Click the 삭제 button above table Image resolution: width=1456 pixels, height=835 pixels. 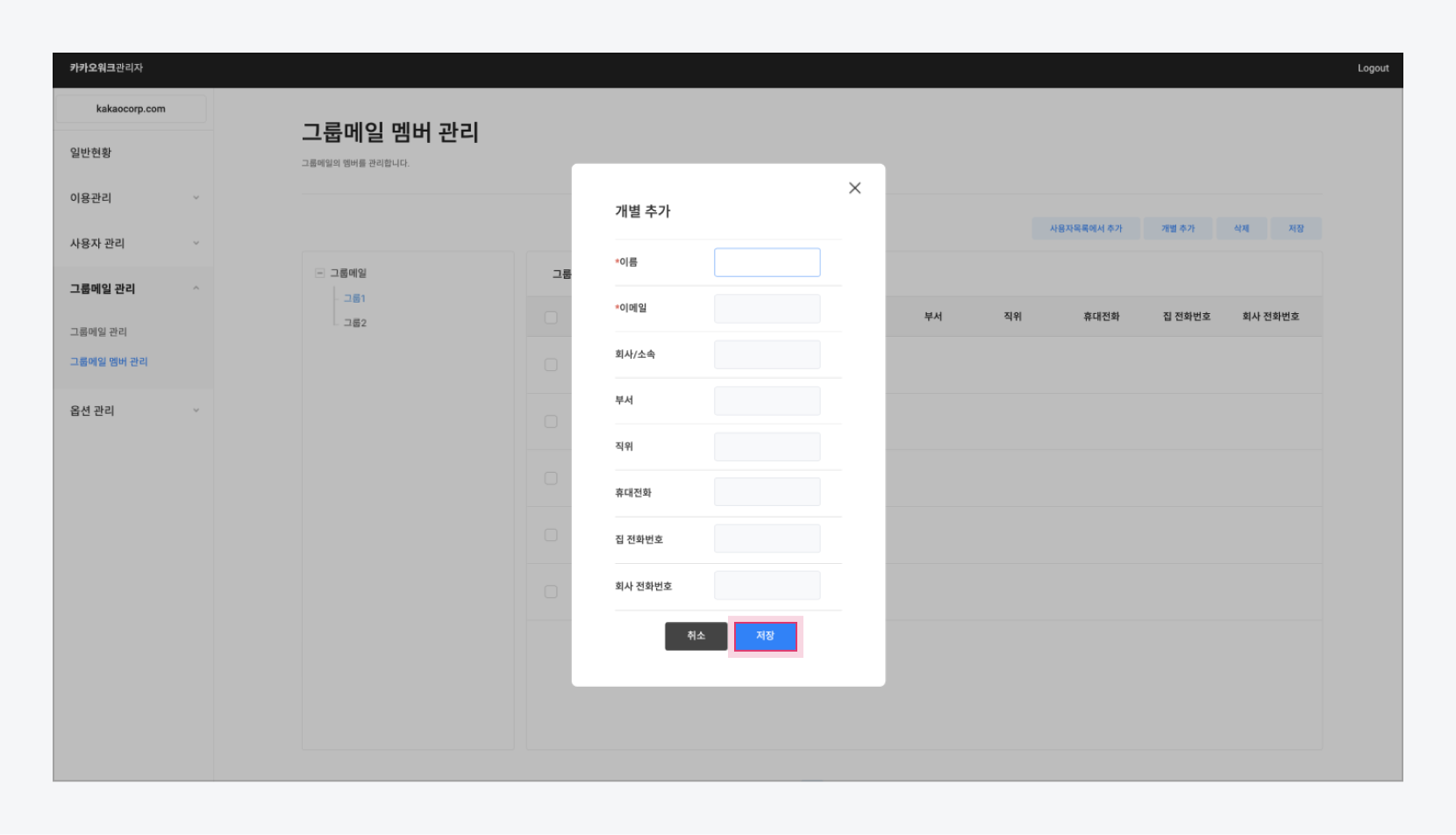coord(1241,229)
